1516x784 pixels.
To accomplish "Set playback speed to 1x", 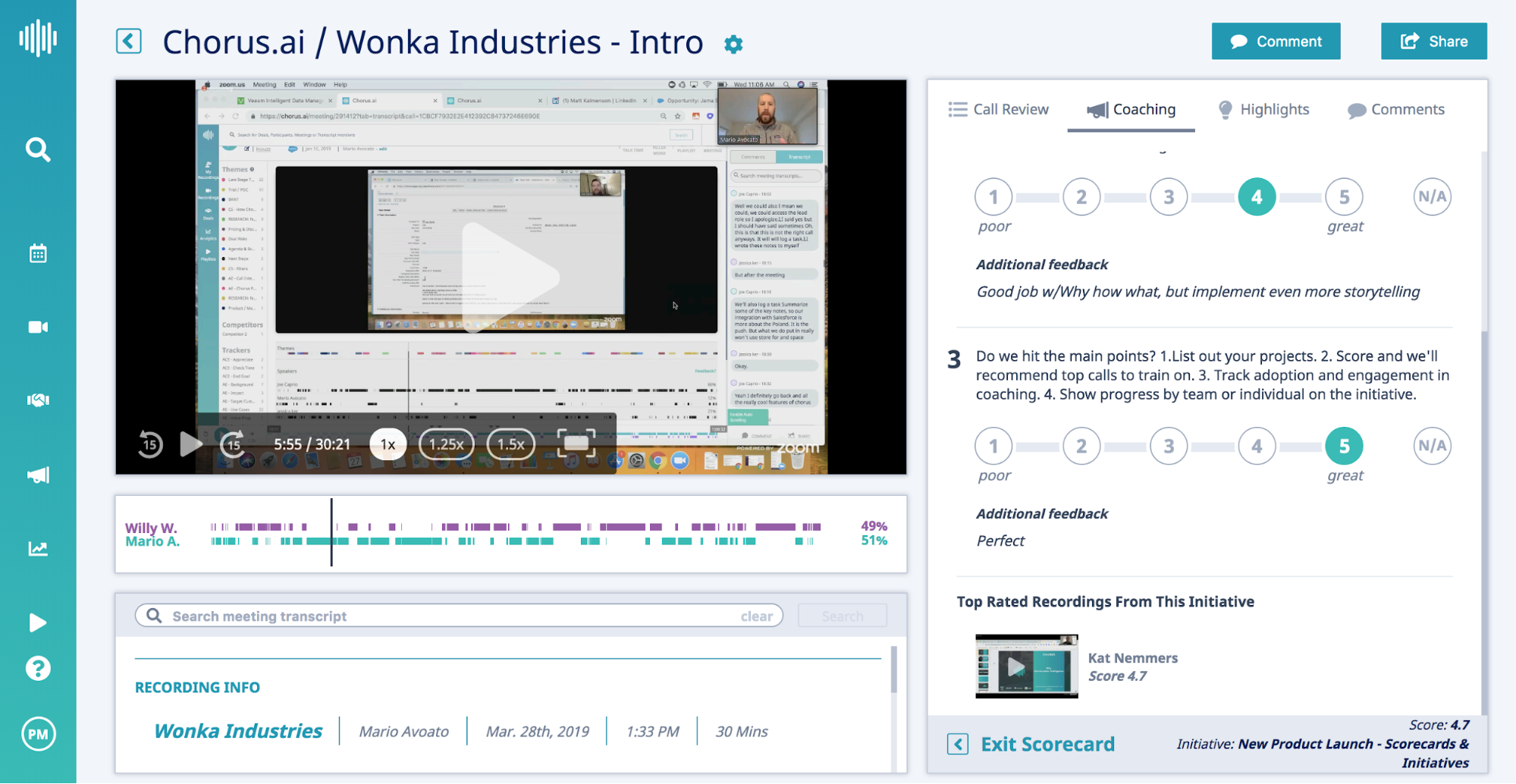I will [388, 444].
